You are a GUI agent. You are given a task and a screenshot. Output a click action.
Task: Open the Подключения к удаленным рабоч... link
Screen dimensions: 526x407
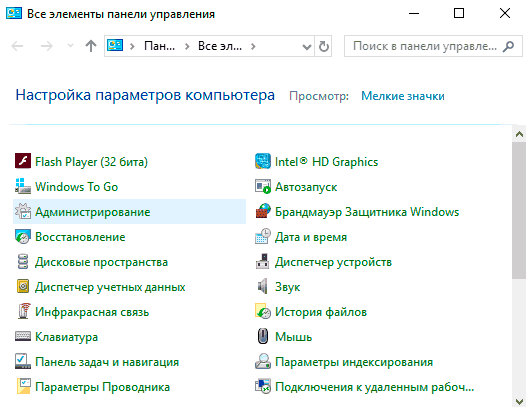click(374, 387)
